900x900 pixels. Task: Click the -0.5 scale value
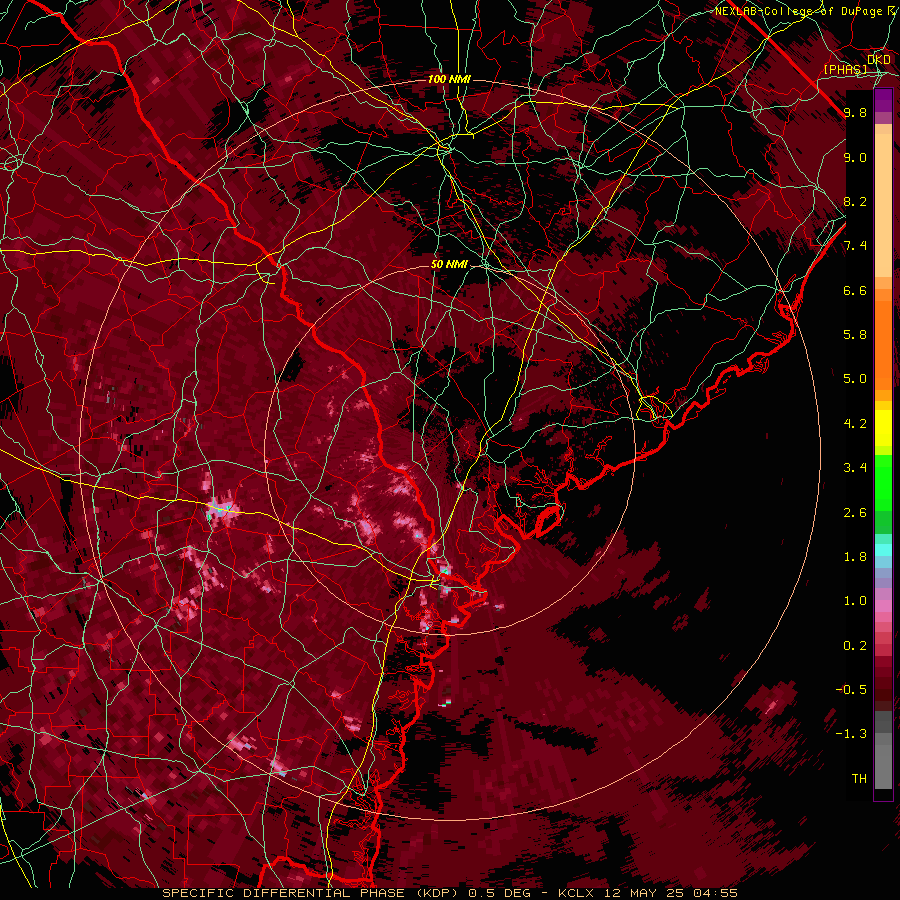point(851,690)
